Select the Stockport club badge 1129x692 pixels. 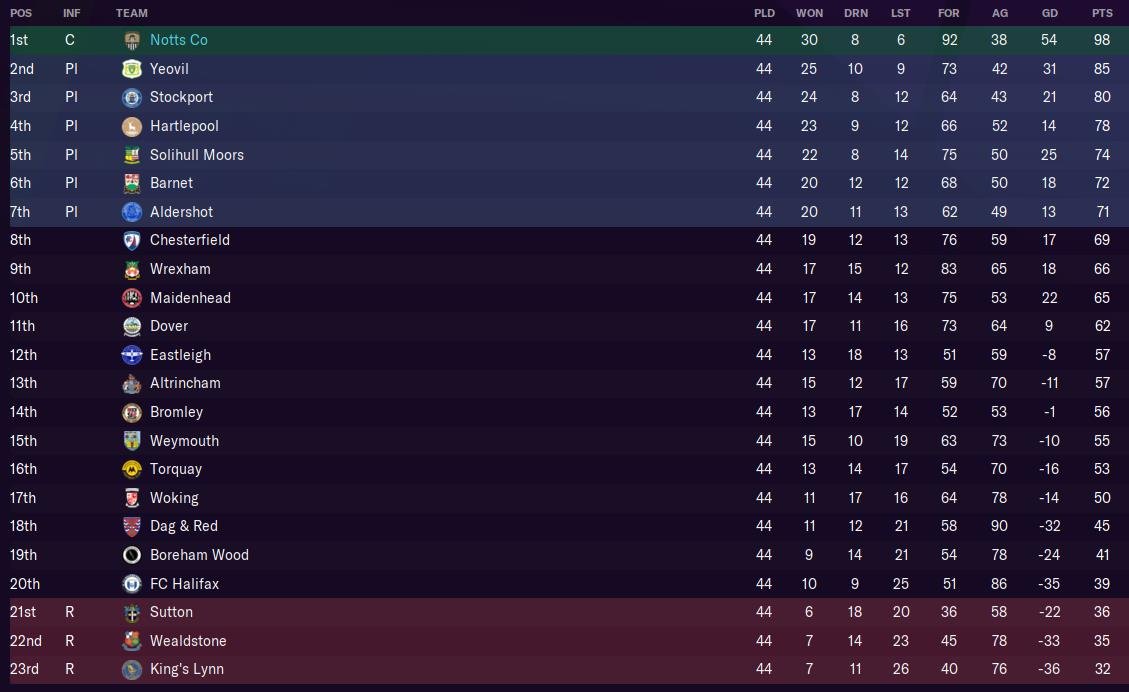pos(132,97)
